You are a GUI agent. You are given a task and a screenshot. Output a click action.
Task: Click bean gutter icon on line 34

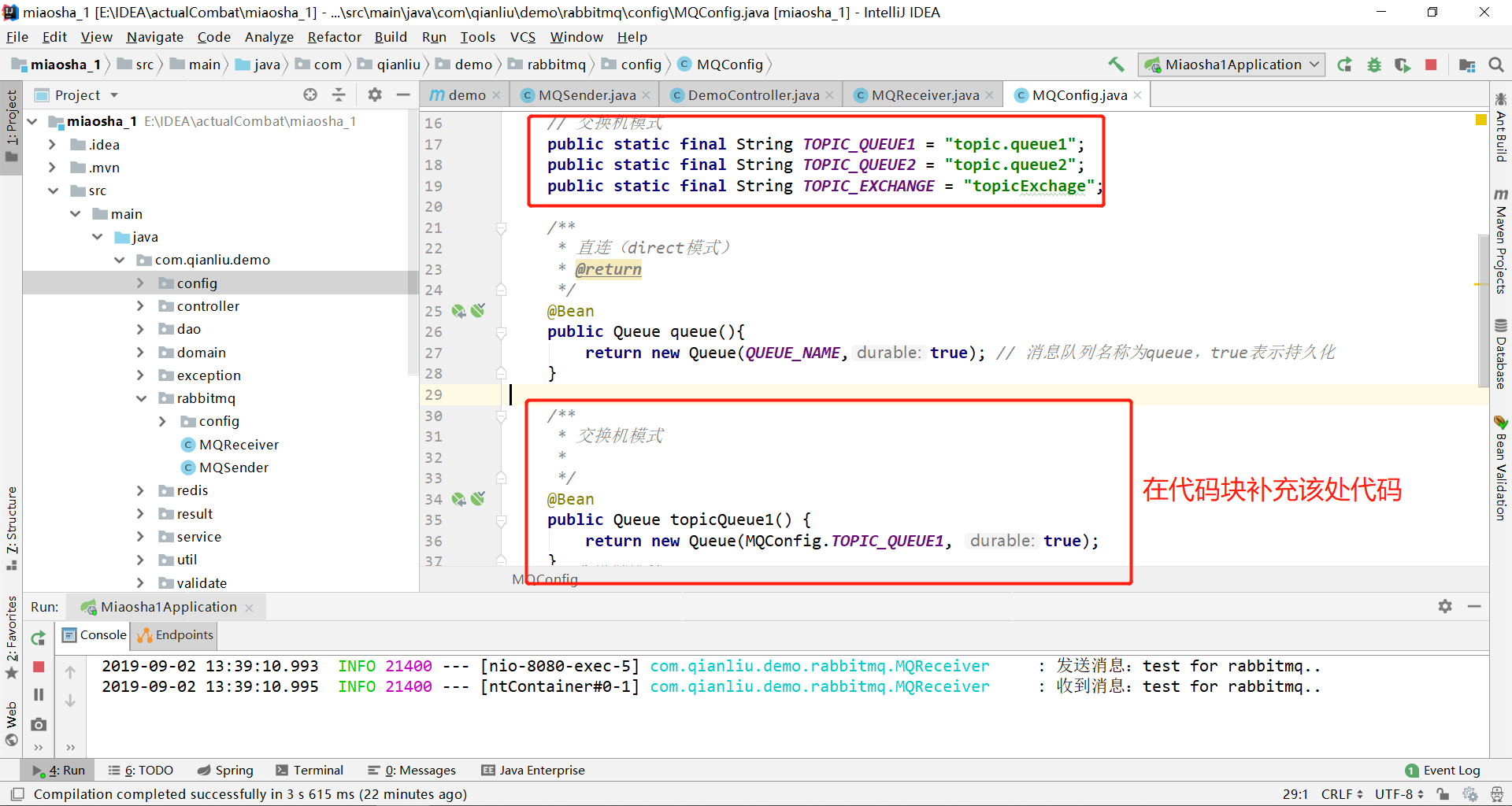coord(458,499)
